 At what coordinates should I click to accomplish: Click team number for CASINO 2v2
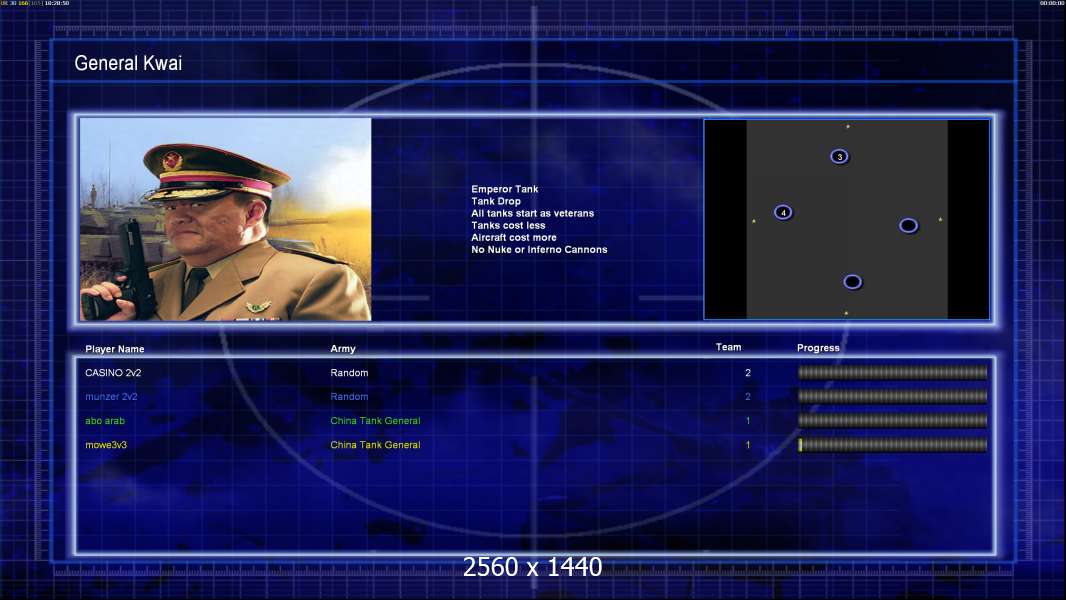[748, 373]
